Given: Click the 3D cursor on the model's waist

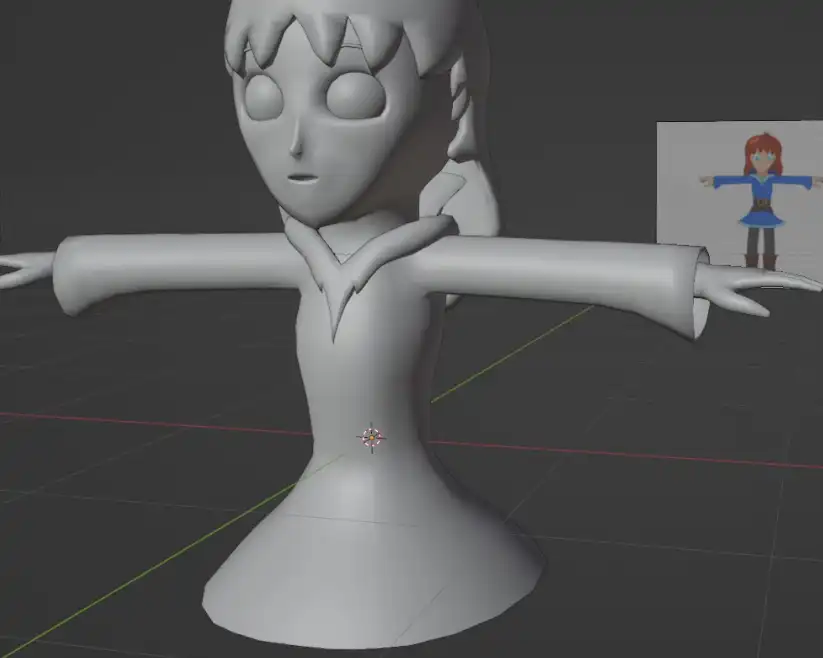Looking at the screenshot, I should point(372,437).
